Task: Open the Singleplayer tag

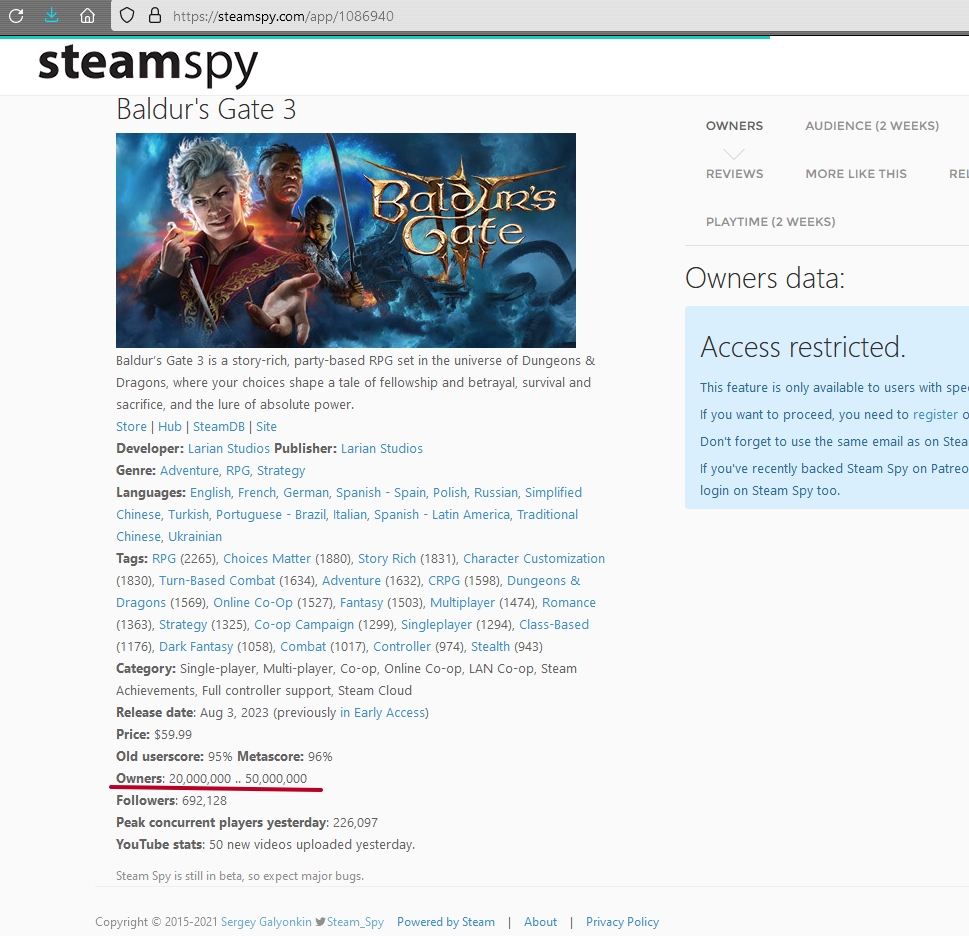Action: [436, 625]
